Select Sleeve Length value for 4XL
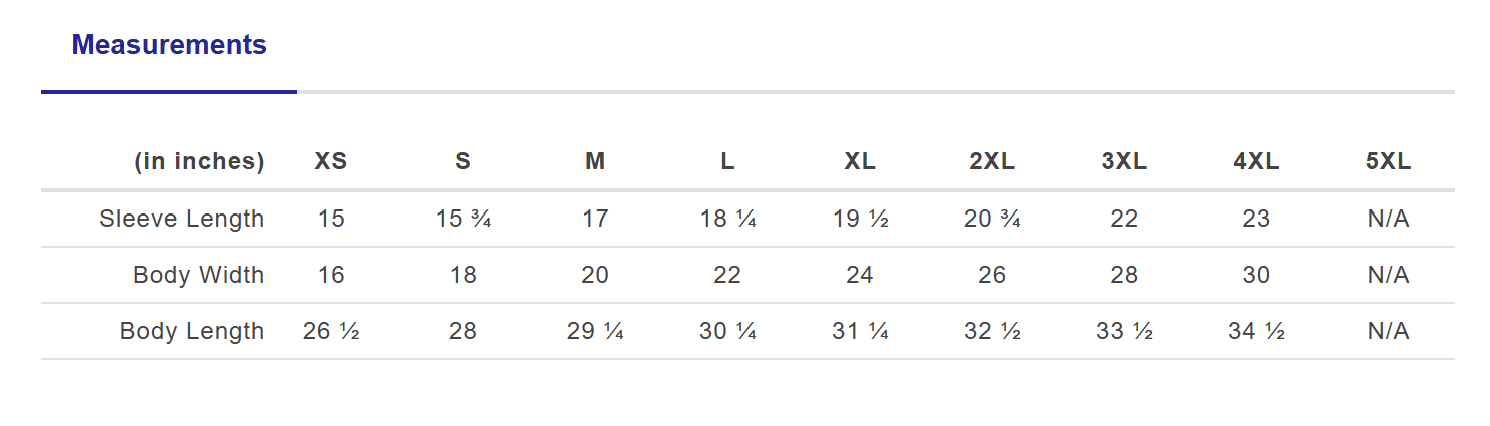1490x426 pixels. click(1256, 219)
